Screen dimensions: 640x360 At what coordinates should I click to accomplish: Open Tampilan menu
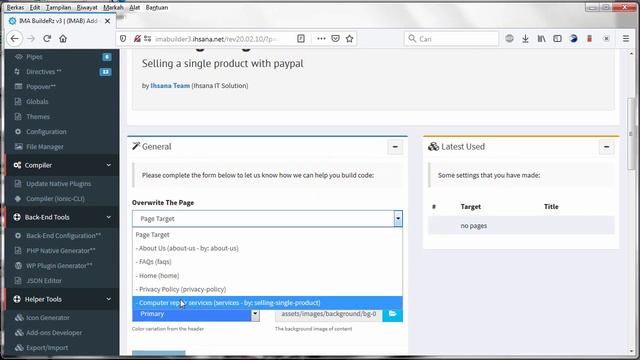click(58, 7)
